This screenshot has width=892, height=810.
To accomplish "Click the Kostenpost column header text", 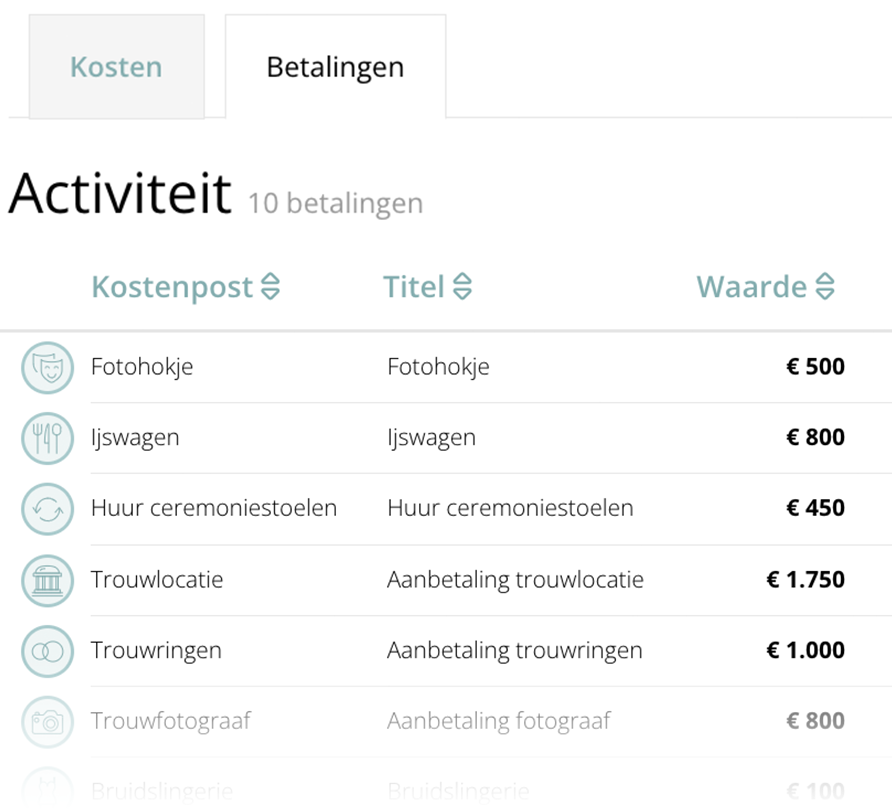I will click(x=172, y=288).
